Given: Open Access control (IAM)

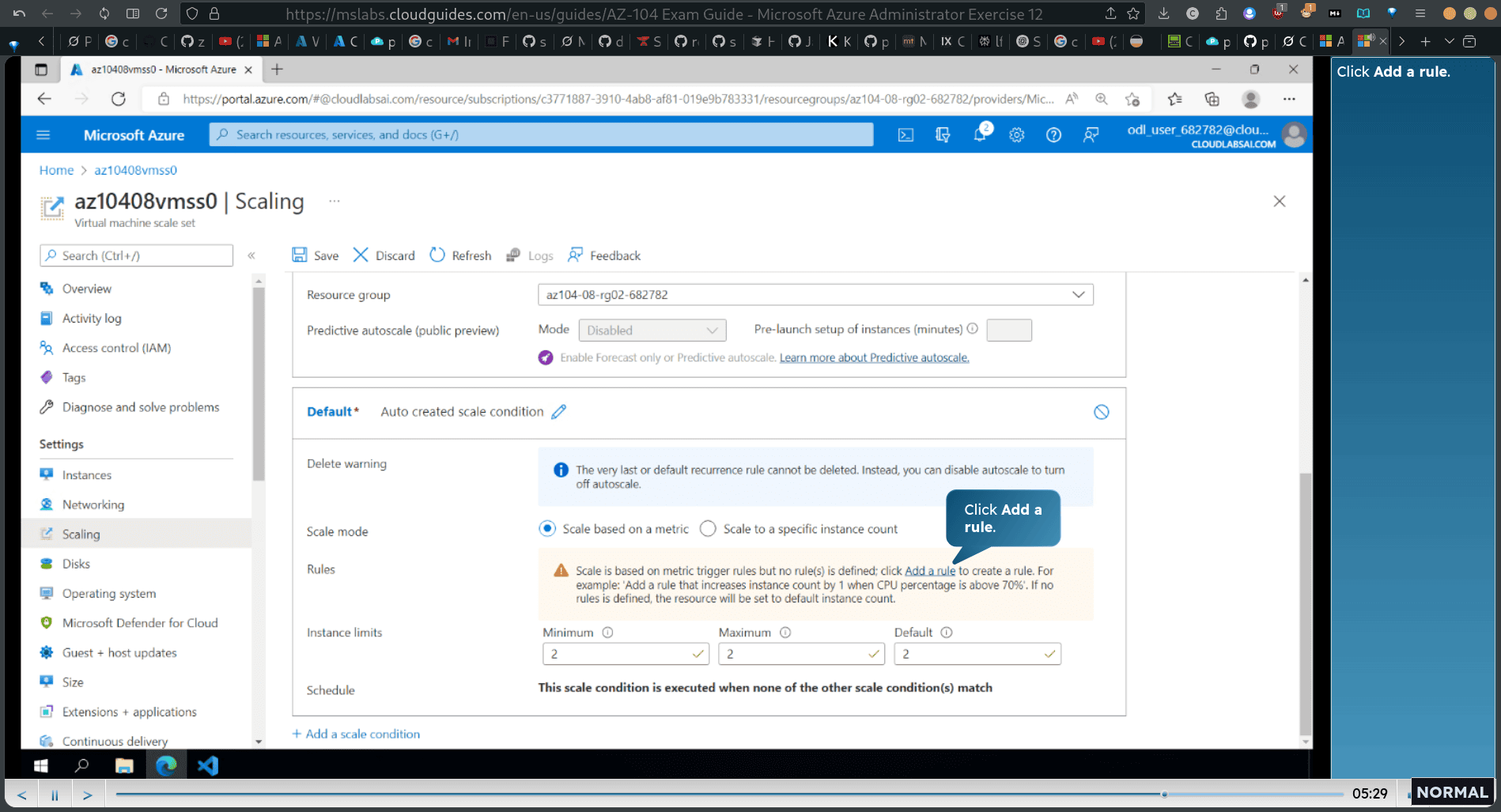Looking at the screenshot, I should tap(116, 348).
